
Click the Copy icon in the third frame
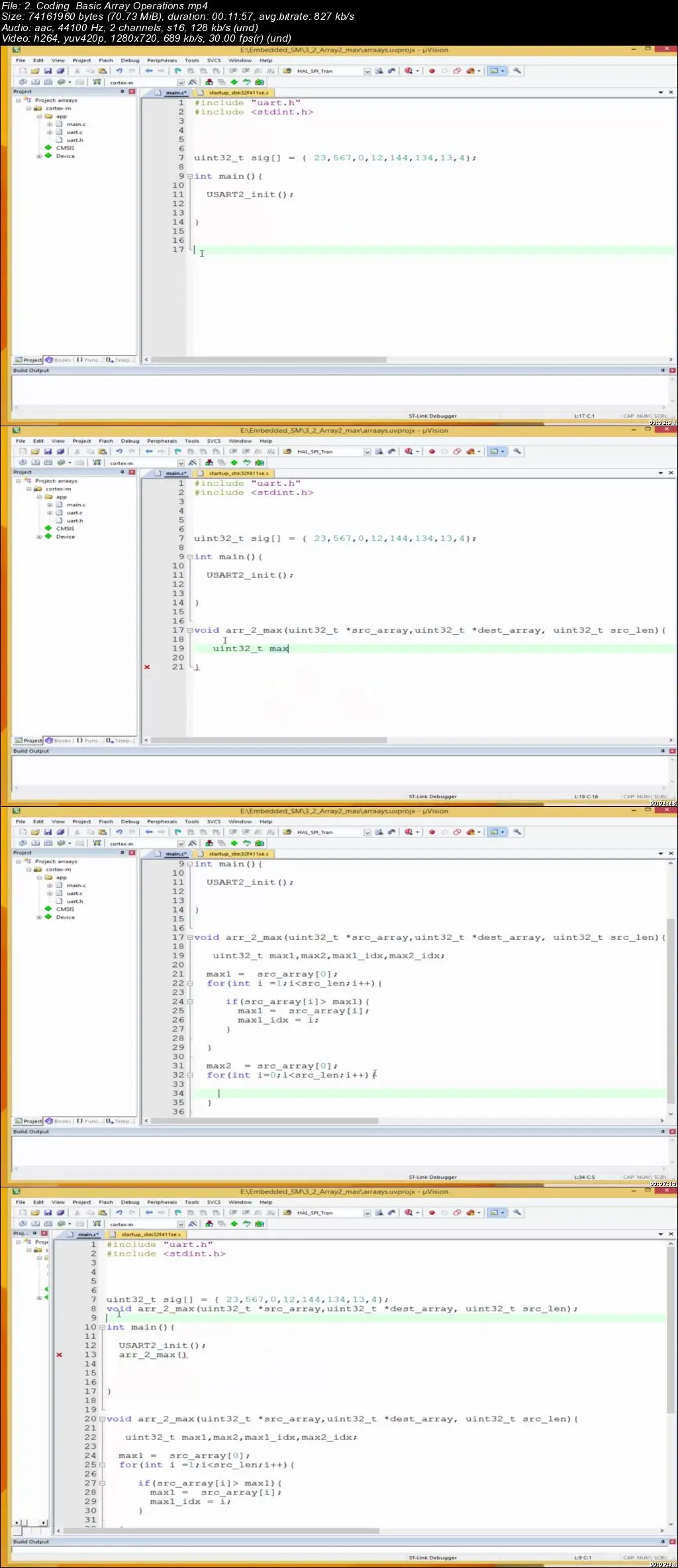(89, 832)
